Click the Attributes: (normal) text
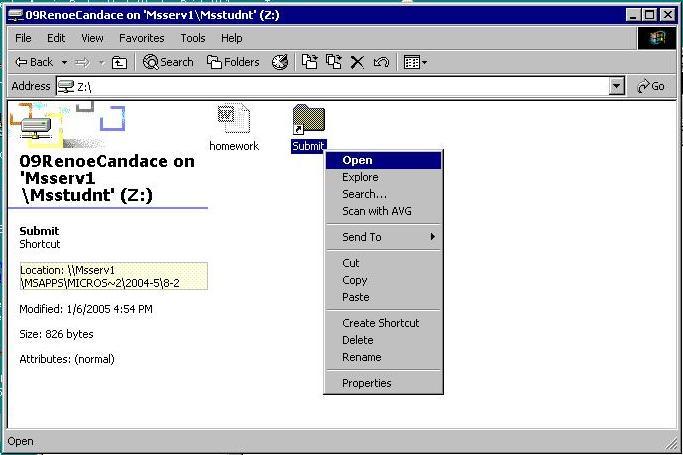This screenshot has height=455, width=683. 67,359
